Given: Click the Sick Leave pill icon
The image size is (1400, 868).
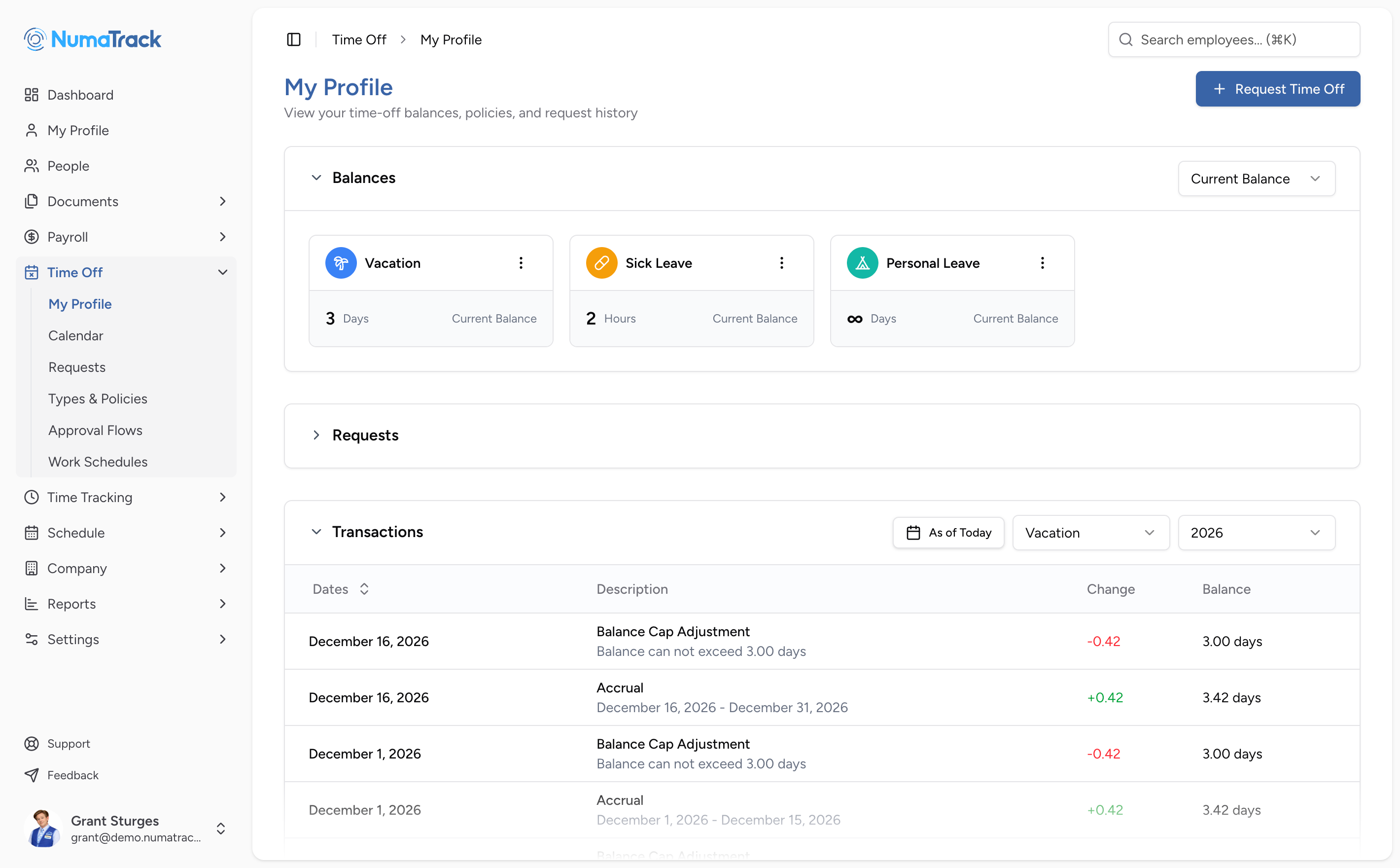Looking at the screenshot, I should [601, 262].
